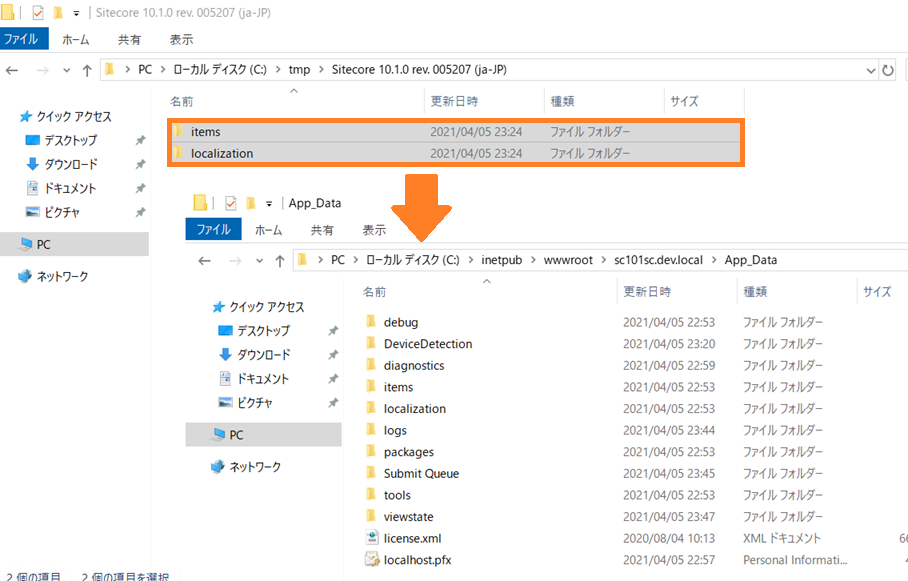Select localization folder in Sitecore window
The height and width of the screenshot is (581, 908).
point(455,154)
